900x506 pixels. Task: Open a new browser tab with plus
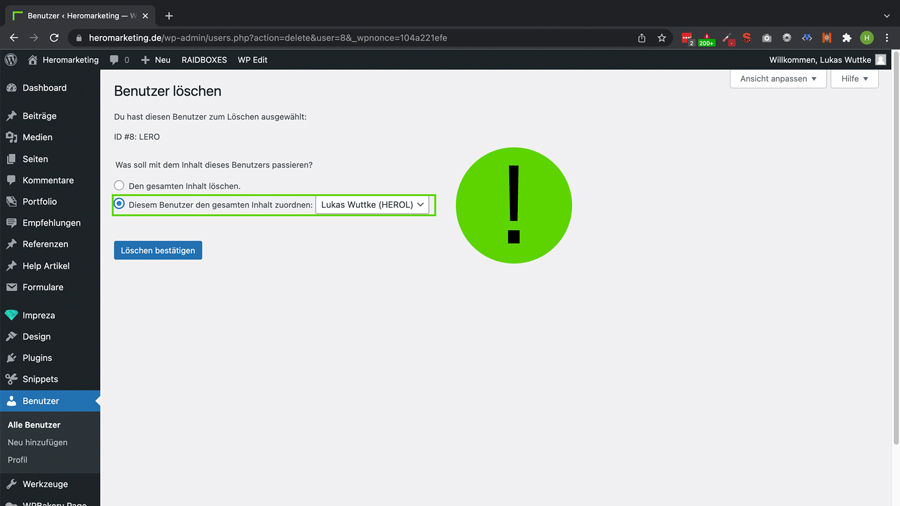pyautogui.click(x=169, y=16)
